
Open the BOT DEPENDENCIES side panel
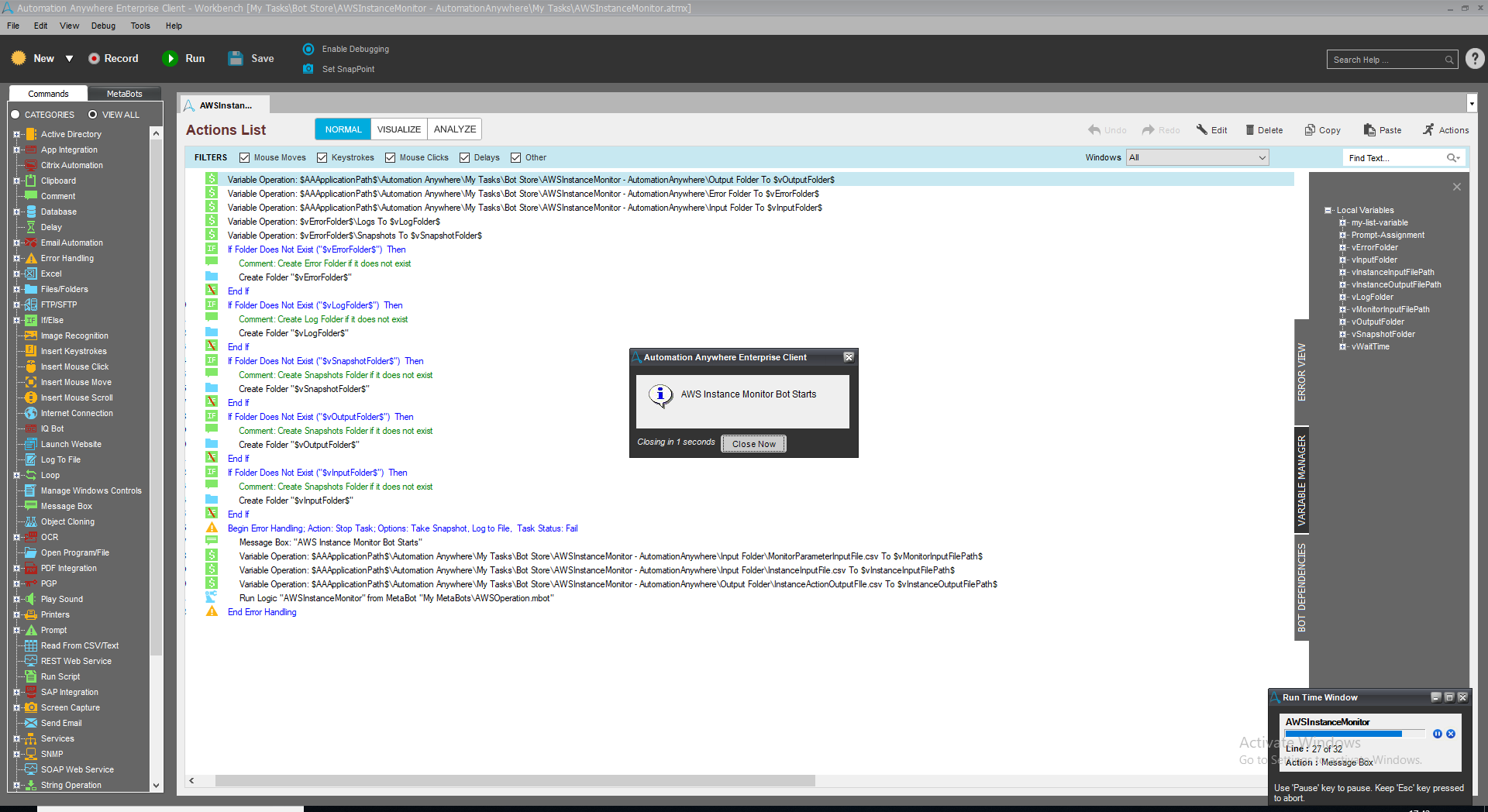click(1302, 587)
